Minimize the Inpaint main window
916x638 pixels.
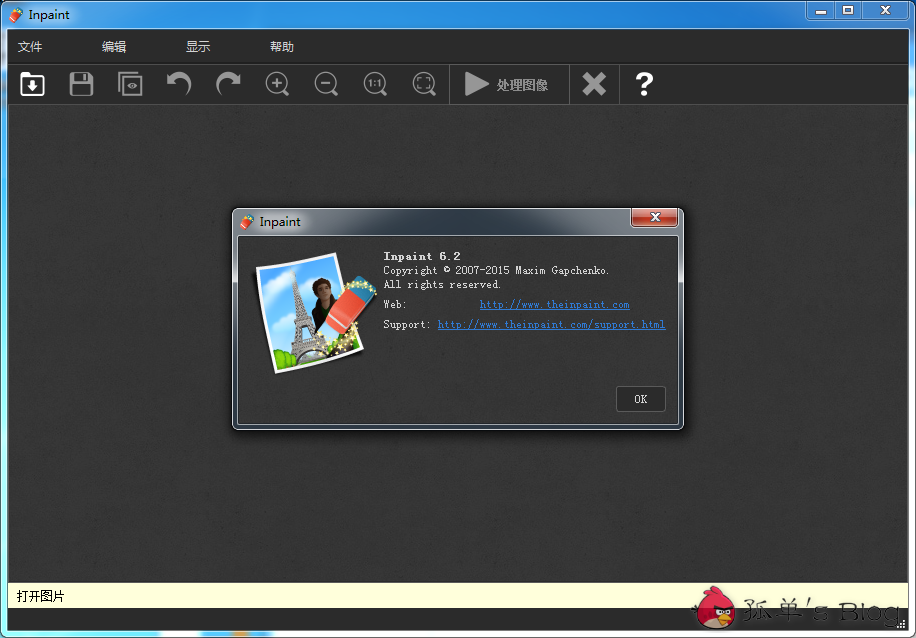[x=821, y=11]
